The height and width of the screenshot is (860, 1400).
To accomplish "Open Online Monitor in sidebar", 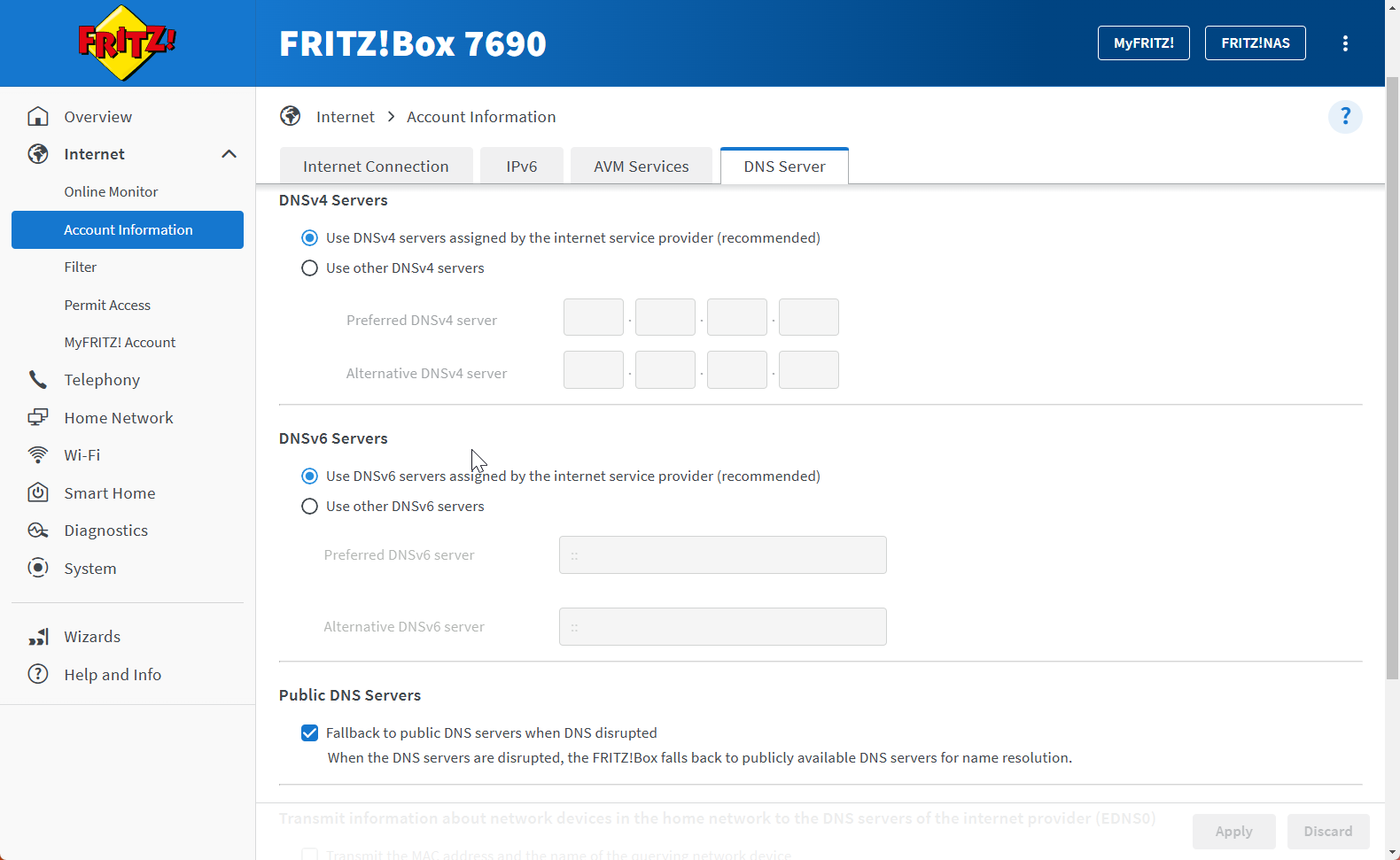I will point(111,192).
